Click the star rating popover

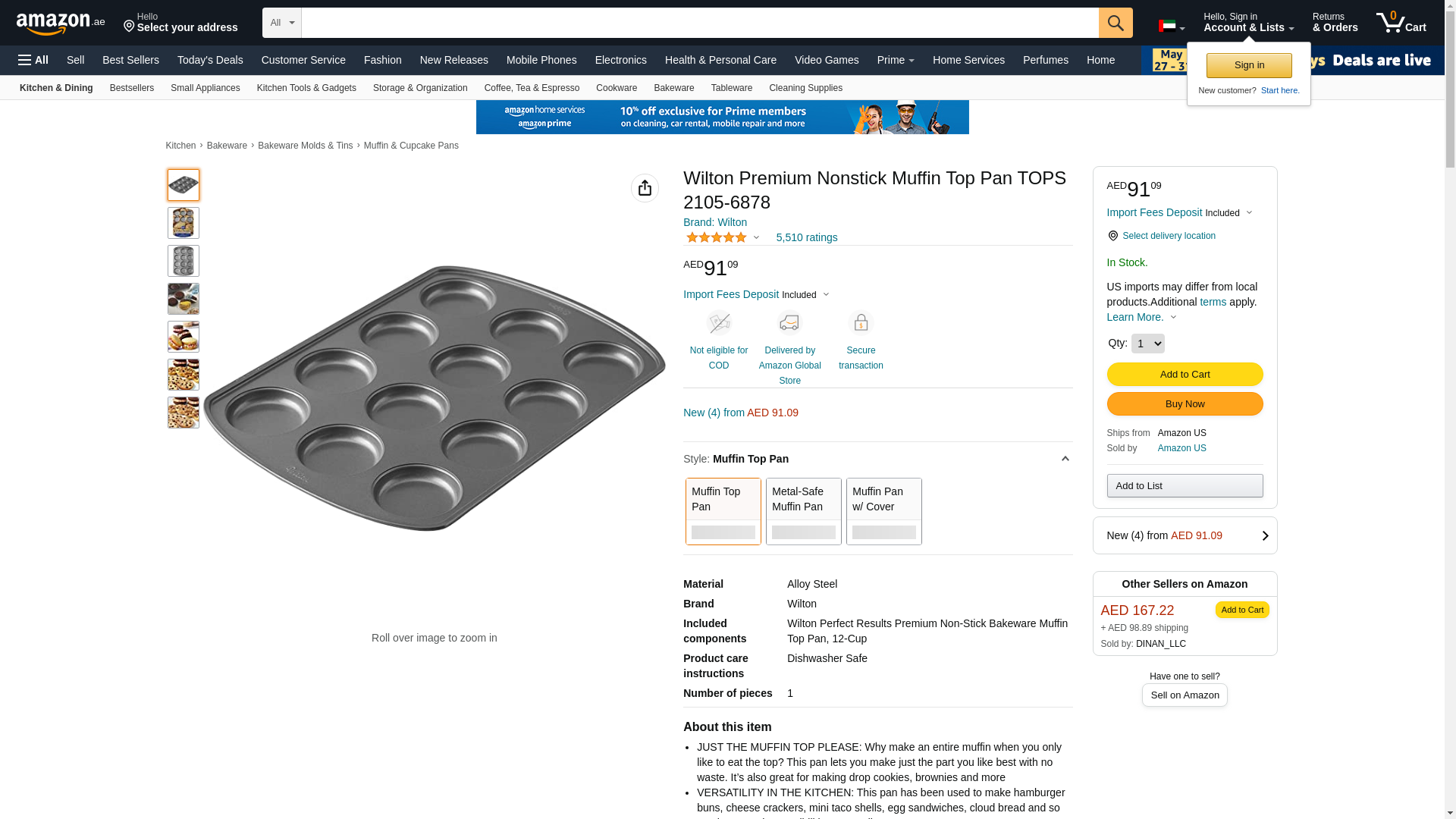click(722, 237)
